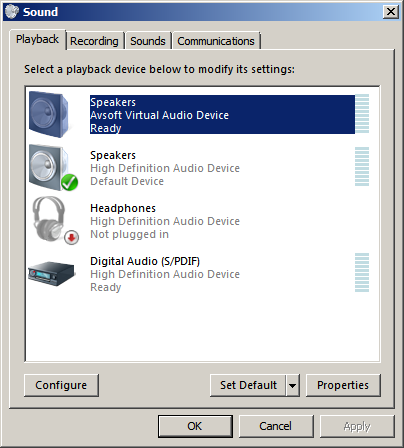Click the green checkmark badge on default Speakers

(69, 182)
